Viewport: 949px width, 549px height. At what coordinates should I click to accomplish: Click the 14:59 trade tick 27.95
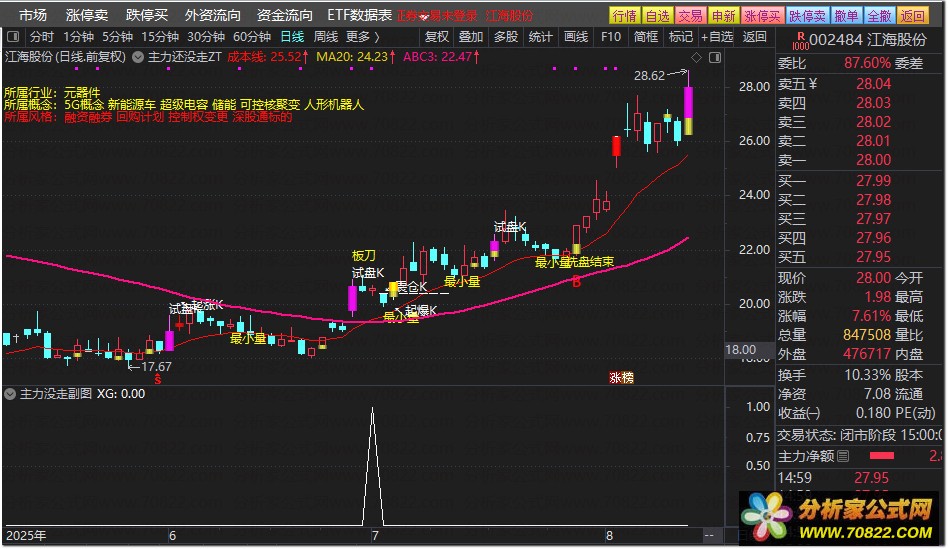click(x=872, y=478)
